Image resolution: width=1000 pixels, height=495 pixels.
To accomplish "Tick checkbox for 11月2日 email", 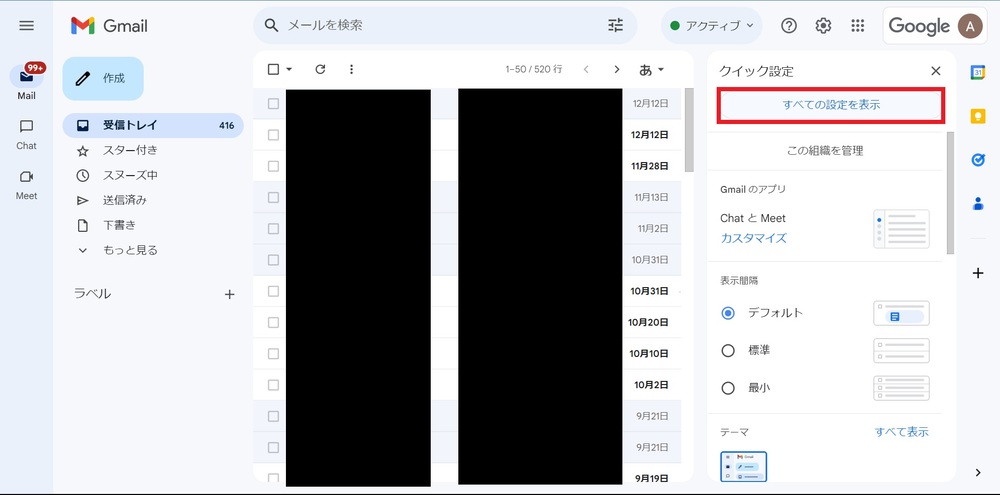I will (273, 228).
